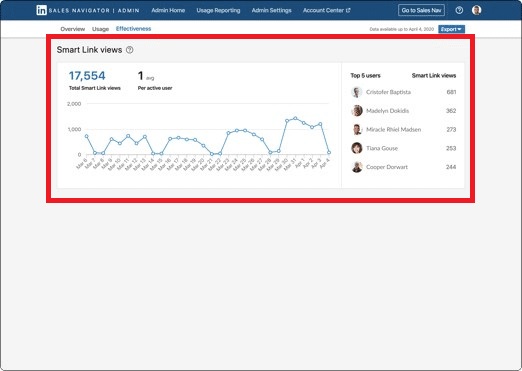Open the profile avatar menu in the header
This screenshot has height=371, width=522.
click(x=476, y=10)
